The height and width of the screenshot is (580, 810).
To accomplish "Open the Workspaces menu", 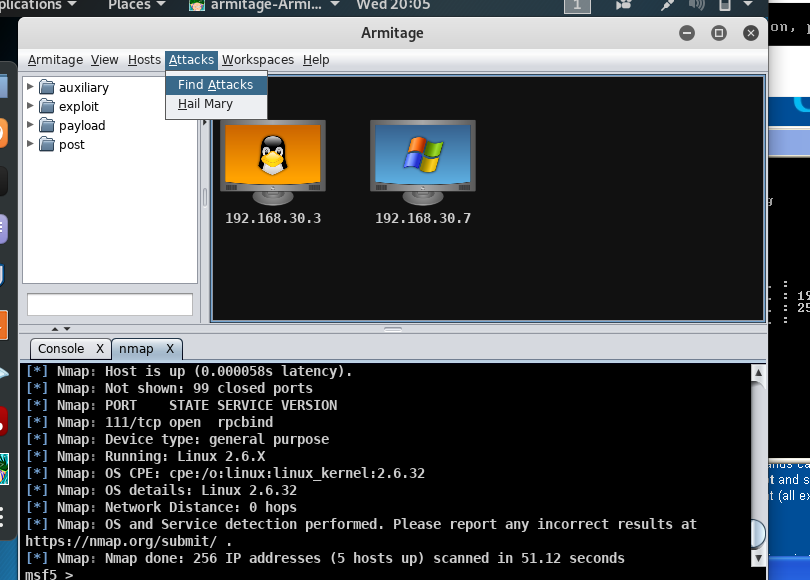I will tap(258, 60).
